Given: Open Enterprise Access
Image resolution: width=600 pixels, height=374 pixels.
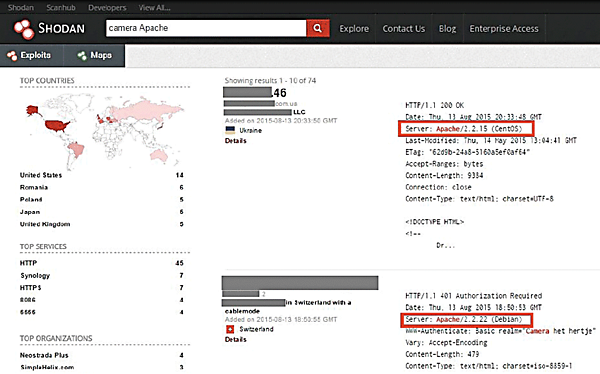Looking at the screenshot, I should 504,29.
